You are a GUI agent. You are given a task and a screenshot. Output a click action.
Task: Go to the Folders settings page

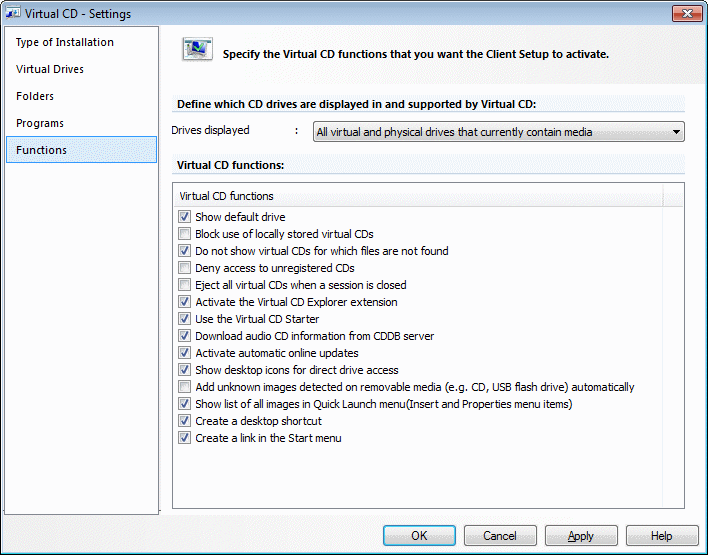click(x=81, y=96)
